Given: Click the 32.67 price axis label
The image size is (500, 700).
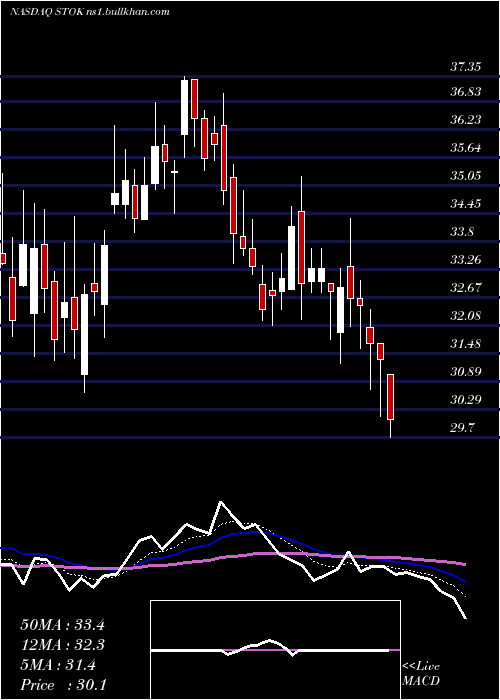Looking at the screenshot, I should [465, 288].
